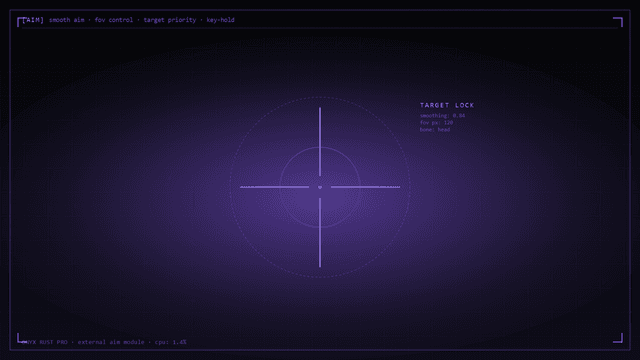The height and width of the screenshot is (360, 640).
Task: Click the cpu 1.4% status text
Action: tap(171, 342)
